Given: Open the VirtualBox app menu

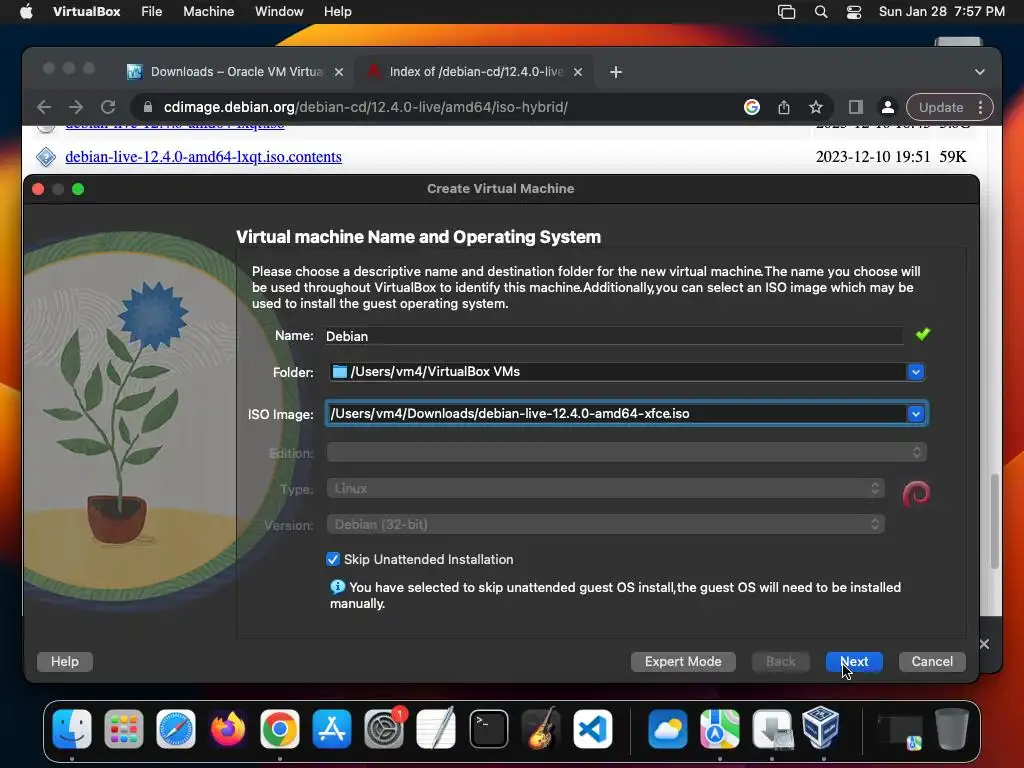Looking at the screenshot, I should [x=86, y=11].
